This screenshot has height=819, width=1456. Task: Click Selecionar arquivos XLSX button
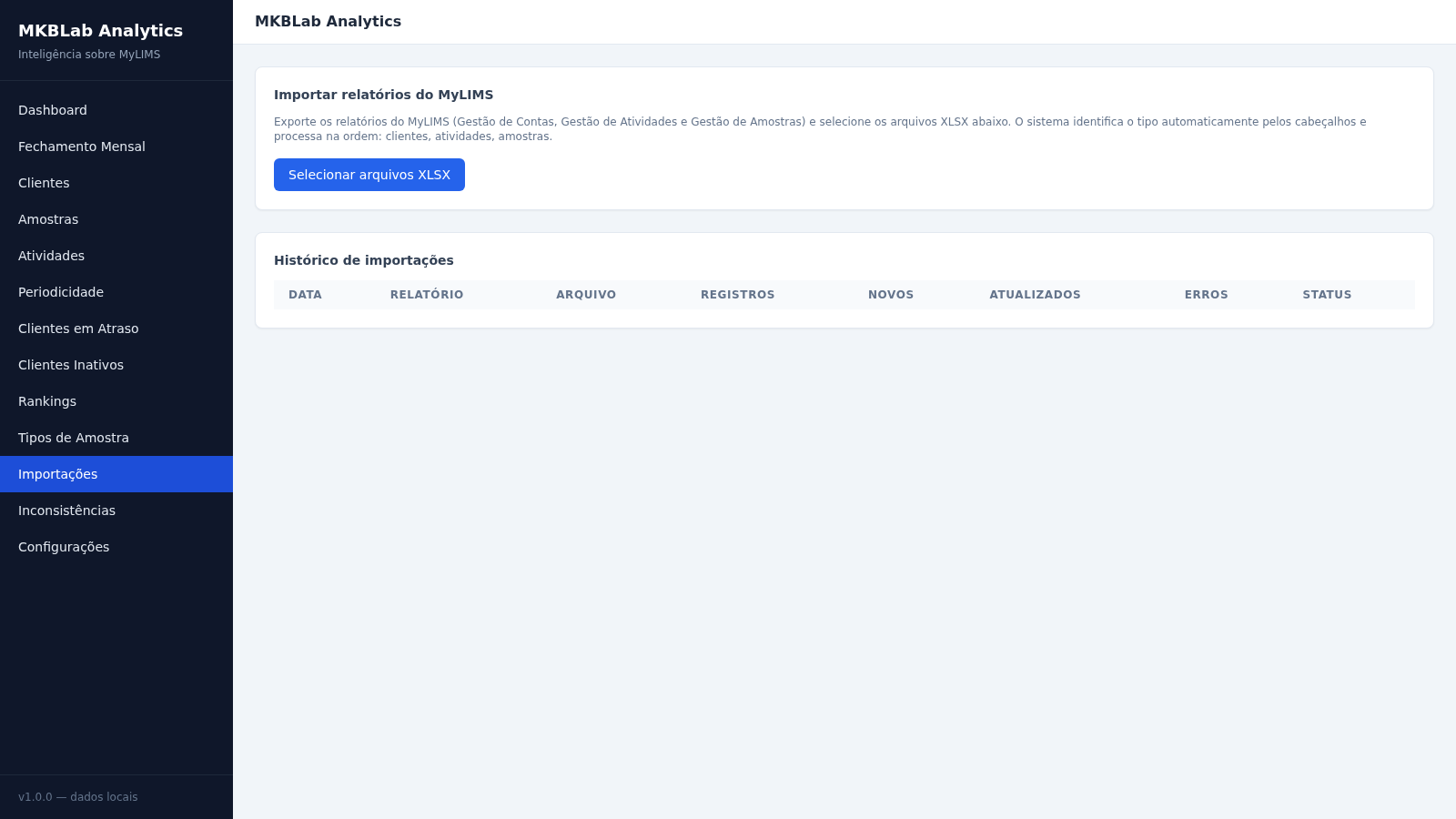point(369,175)
